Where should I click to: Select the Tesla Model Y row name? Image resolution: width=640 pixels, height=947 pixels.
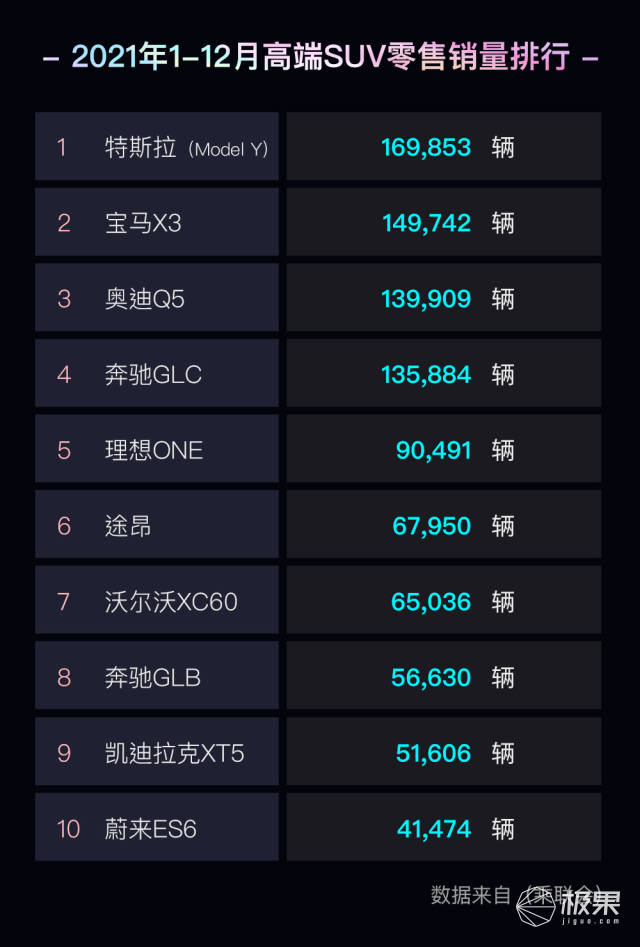187,147
